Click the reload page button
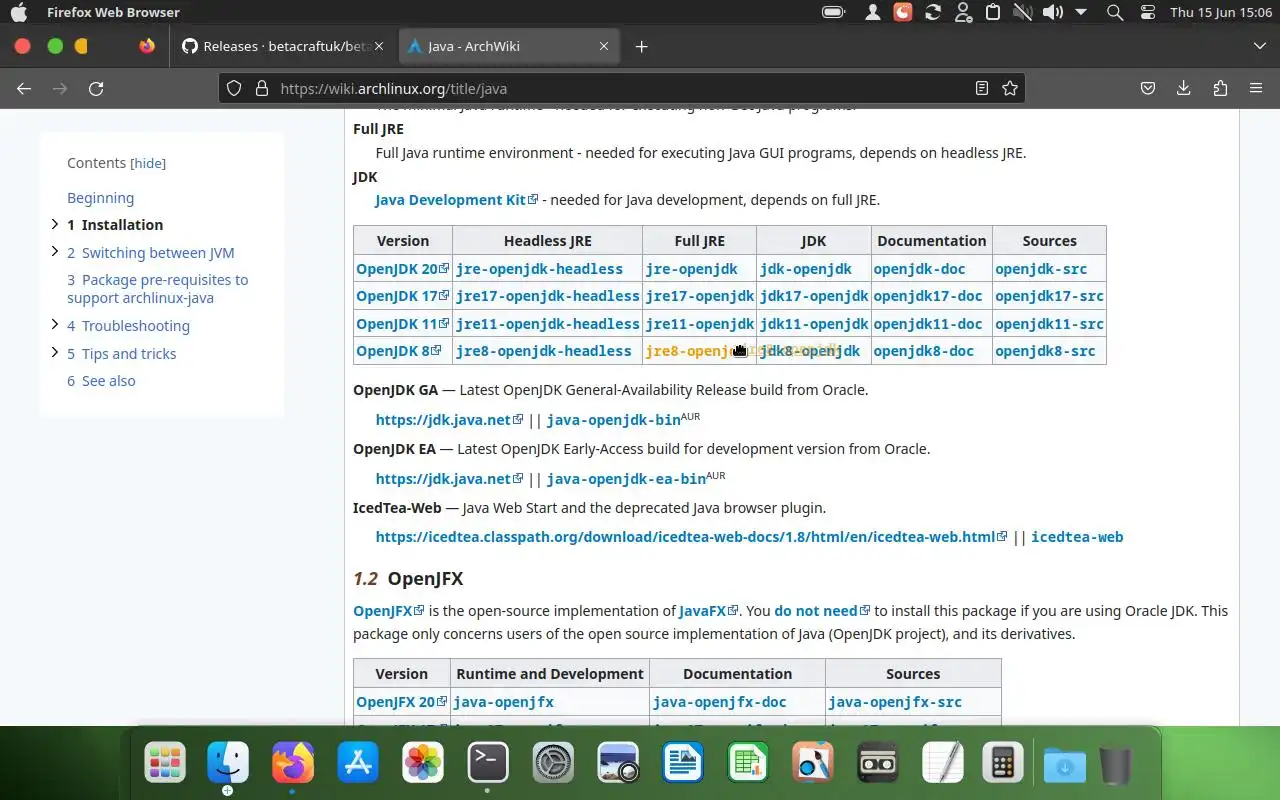Image resolution: width=1280 pixels, height=800 pixels. coord(96,88)
